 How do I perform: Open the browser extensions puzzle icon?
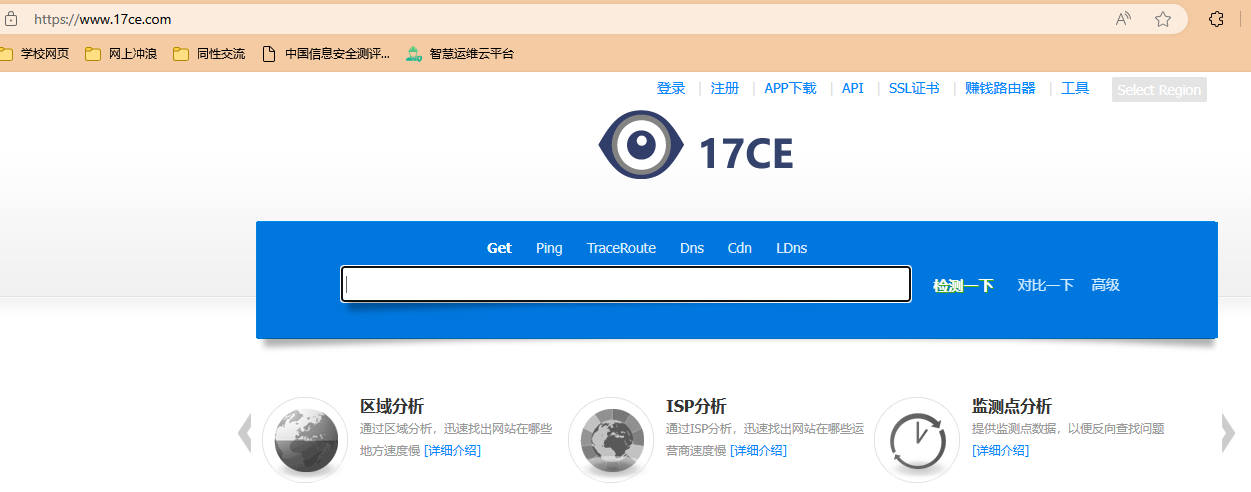point(1217,19)
